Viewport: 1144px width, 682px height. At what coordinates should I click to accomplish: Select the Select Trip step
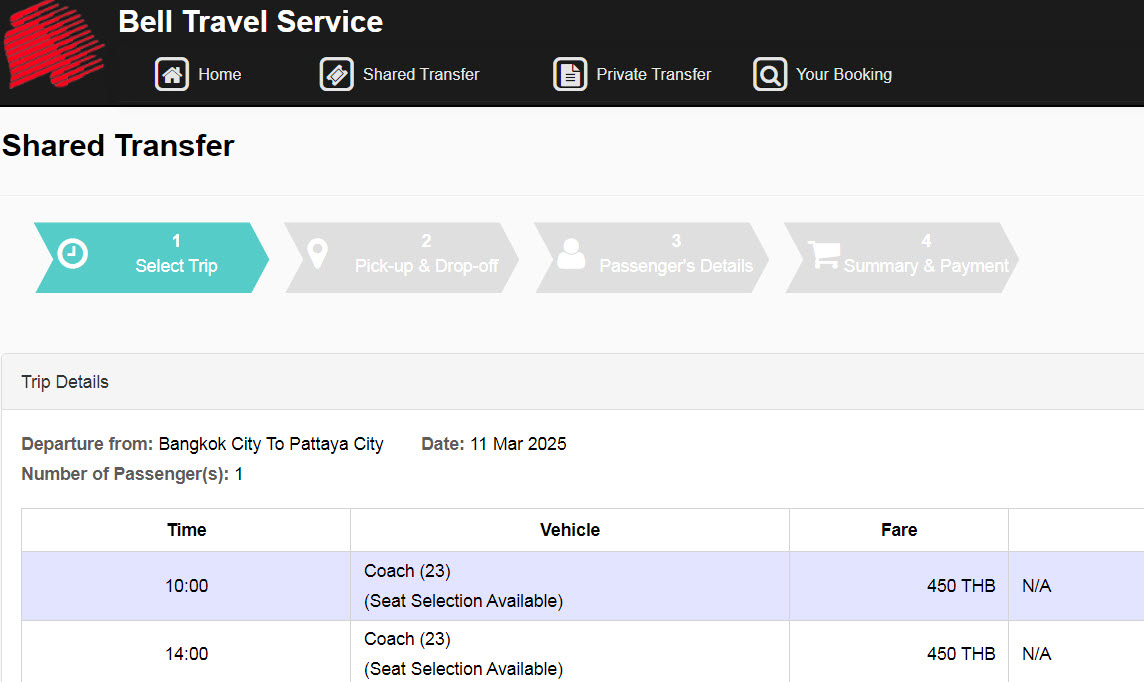(176, 266)
